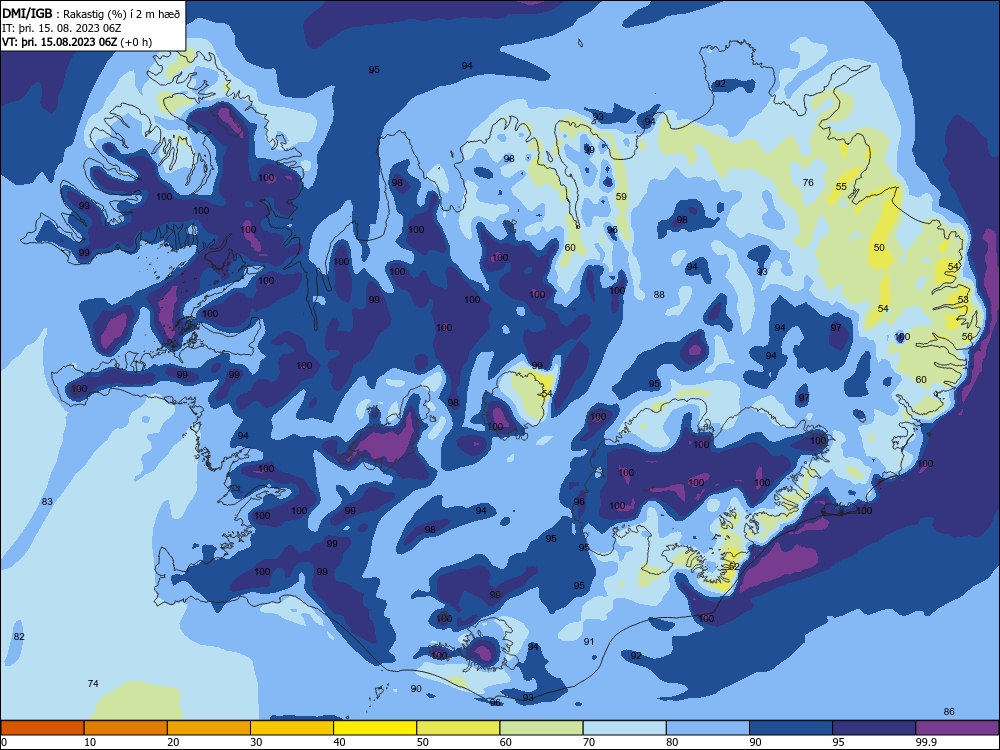Viewport: 1000px width, 750px height.
Task: Click the map value '56' on the map
Action: click(967, 337)
